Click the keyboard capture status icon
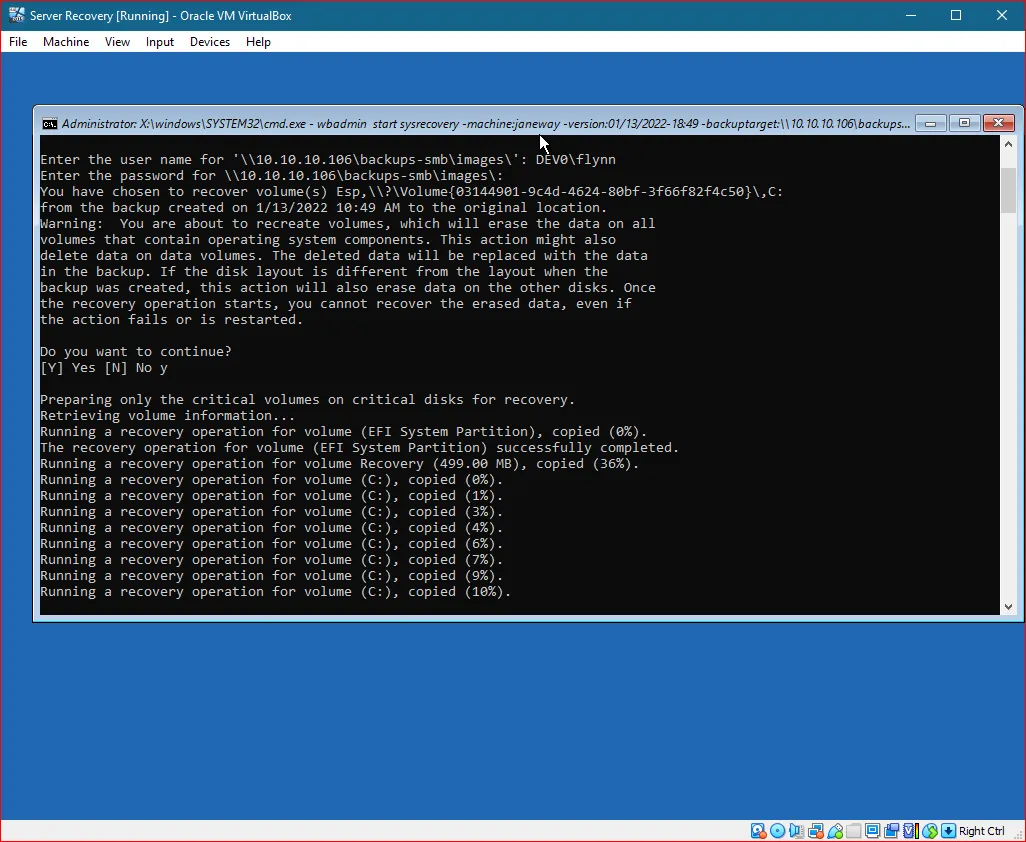Screen dimensions: 1026x842 click(x=947, y=830)
